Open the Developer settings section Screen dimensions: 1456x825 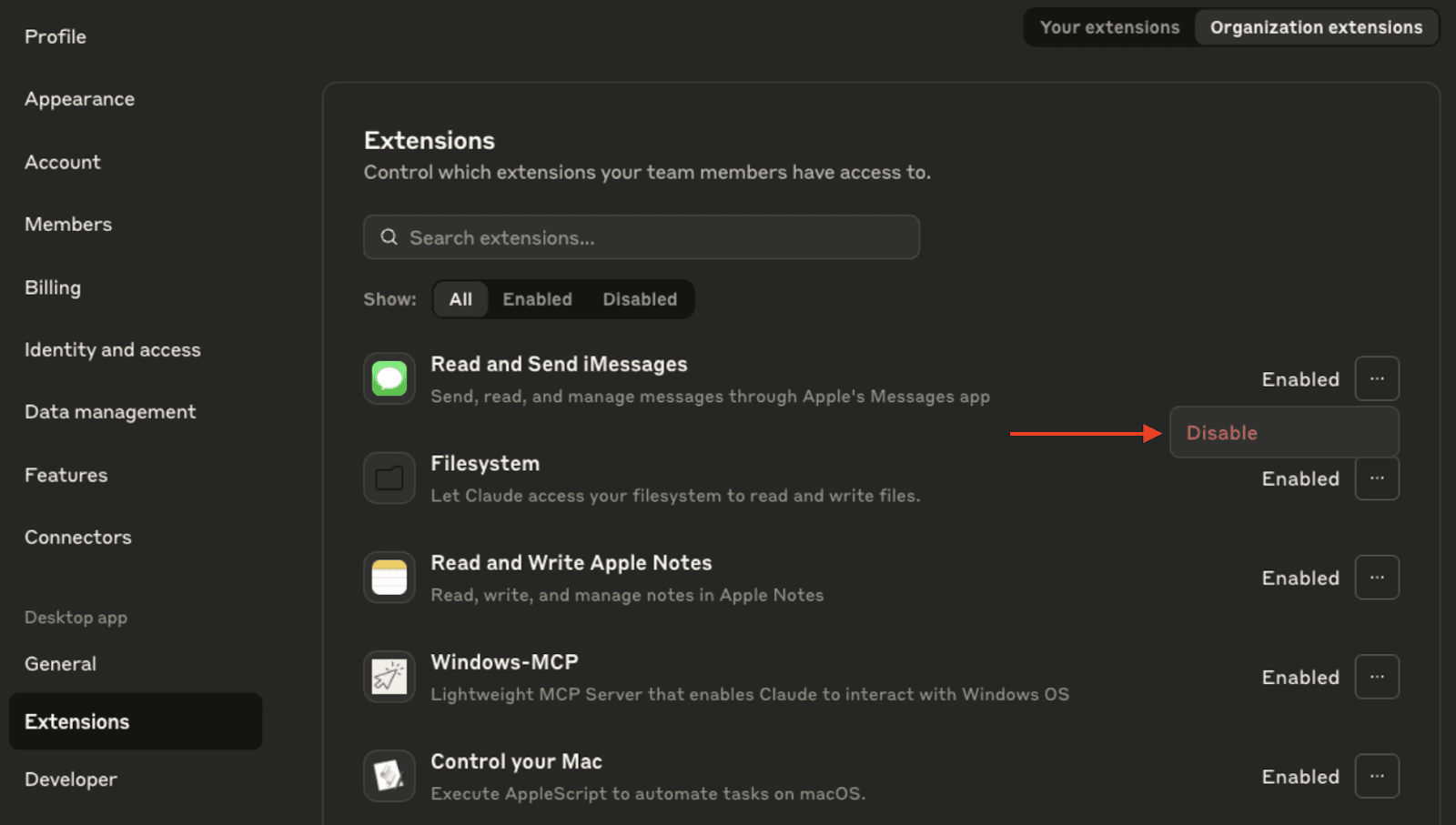click(x=70, y=779)
